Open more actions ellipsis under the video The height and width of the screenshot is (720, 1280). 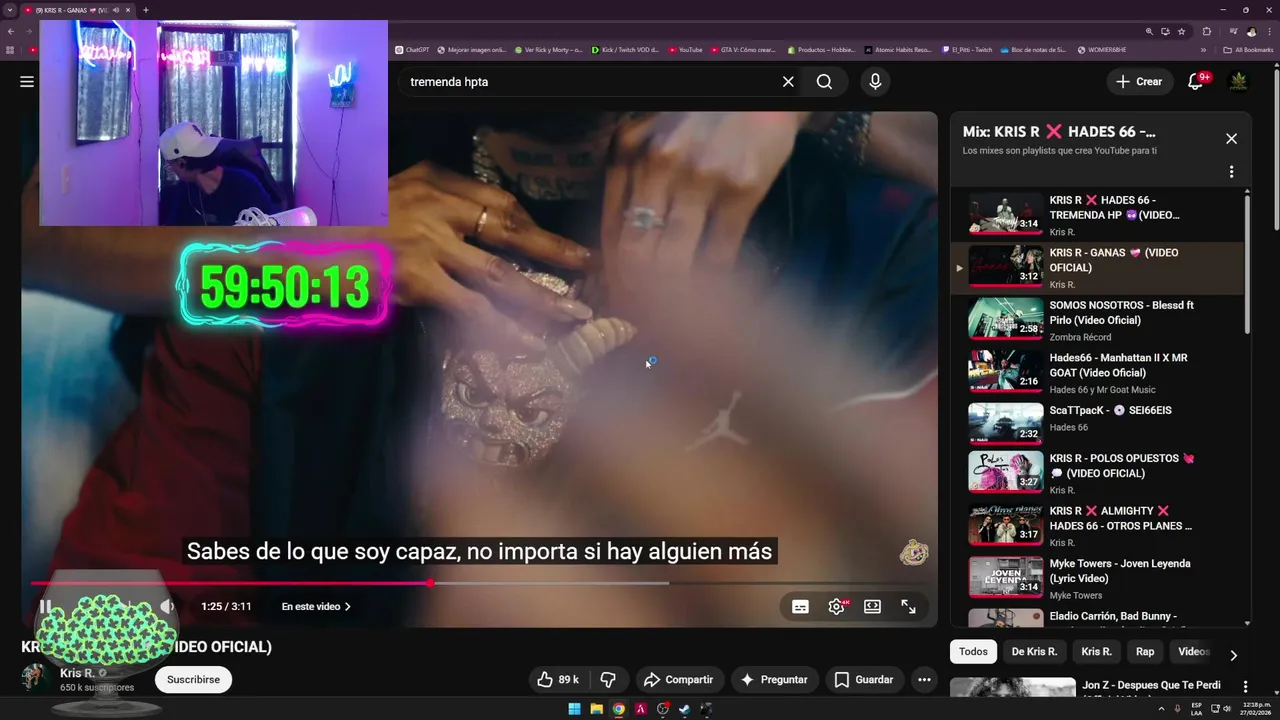coord(924,680)
